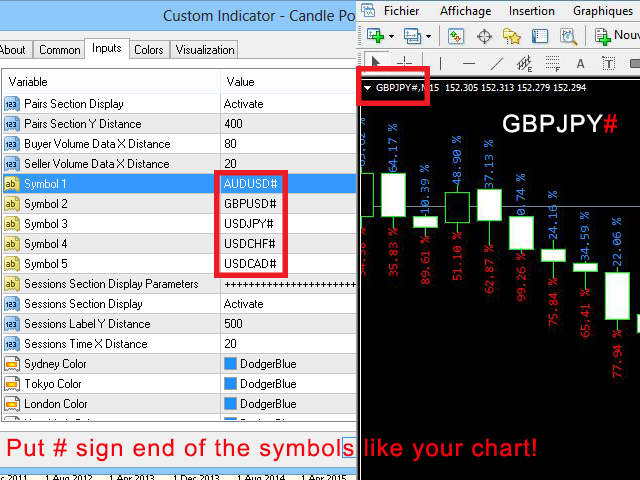Click the Sessions Time X Distance icon
Viewport: 640px width, 480px height.
[x=11, y=344]
